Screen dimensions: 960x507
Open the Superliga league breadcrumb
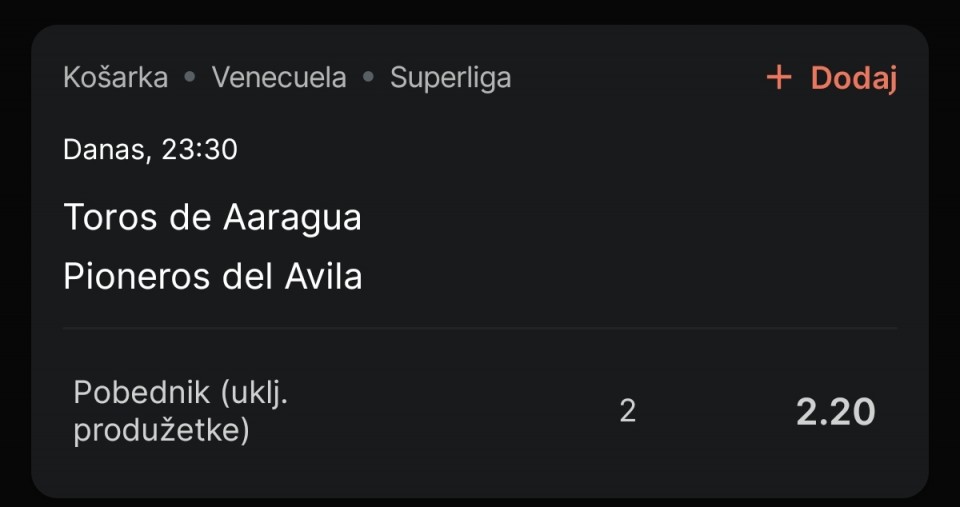coord(451,79)
